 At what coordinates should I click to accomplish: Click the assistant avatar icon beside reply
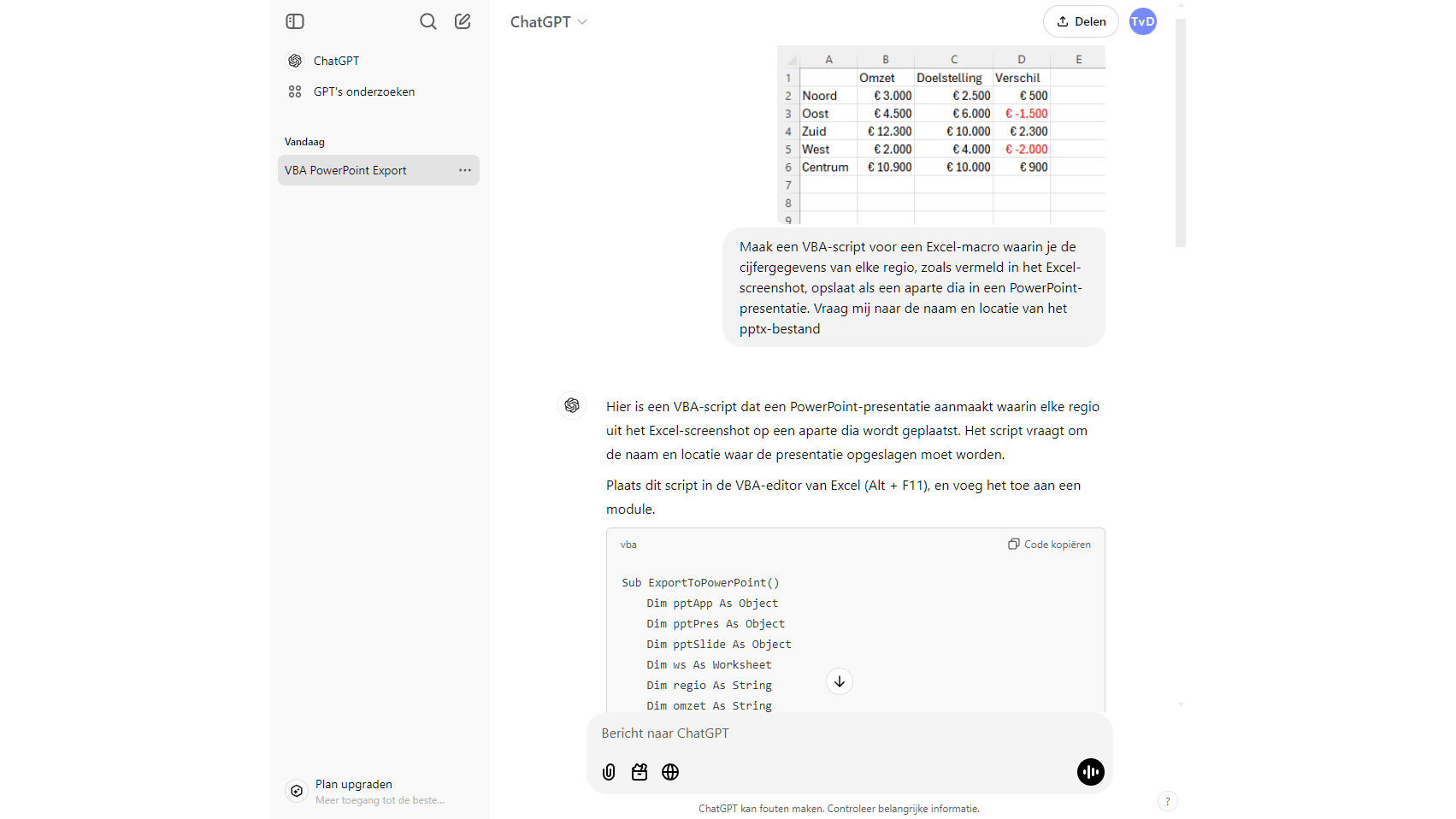(572, 405)
